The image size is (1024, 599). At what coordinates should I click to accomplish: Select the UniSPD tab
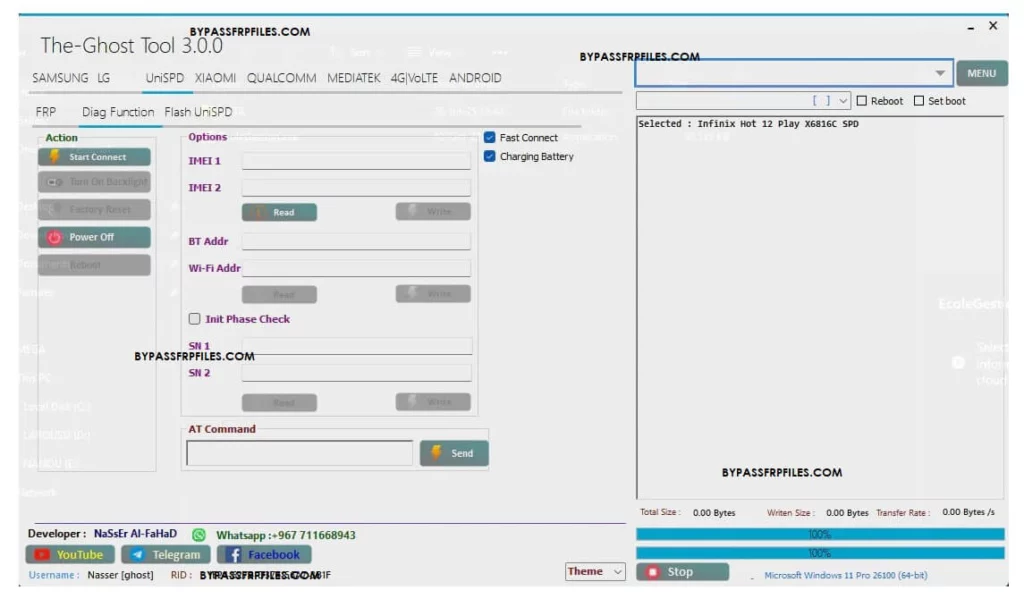click(165, 78)
